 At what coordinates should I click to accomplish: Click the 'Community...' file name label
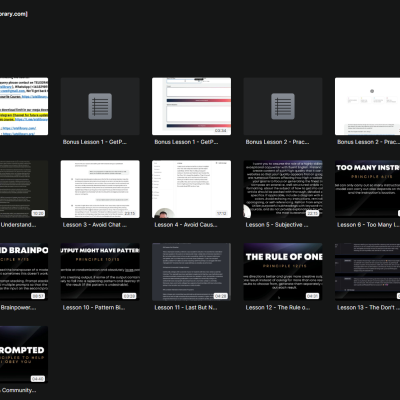click(x=18, y=390)
